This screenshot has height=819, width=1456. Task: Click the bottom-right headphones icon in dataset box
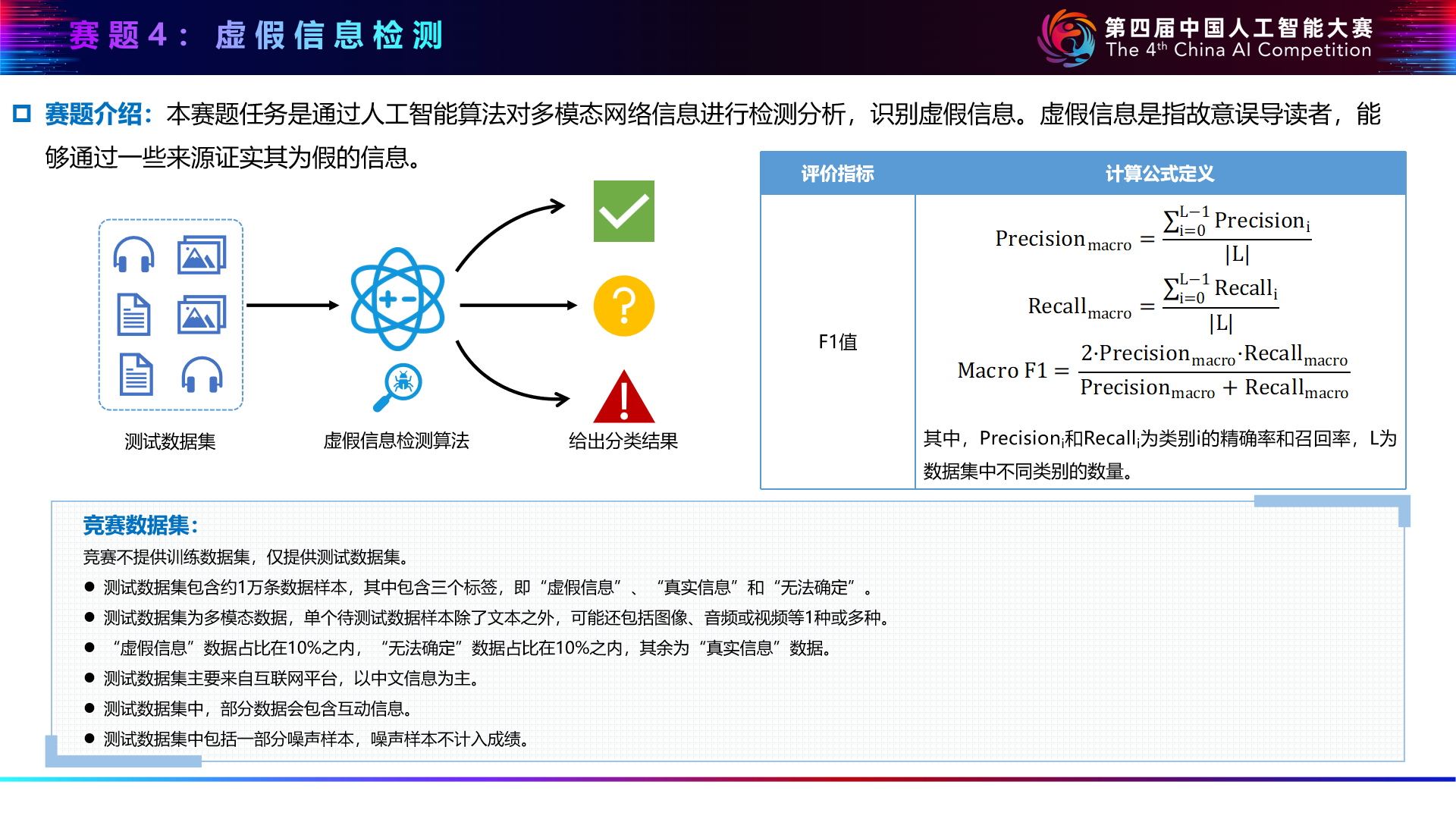click(202, 374)
